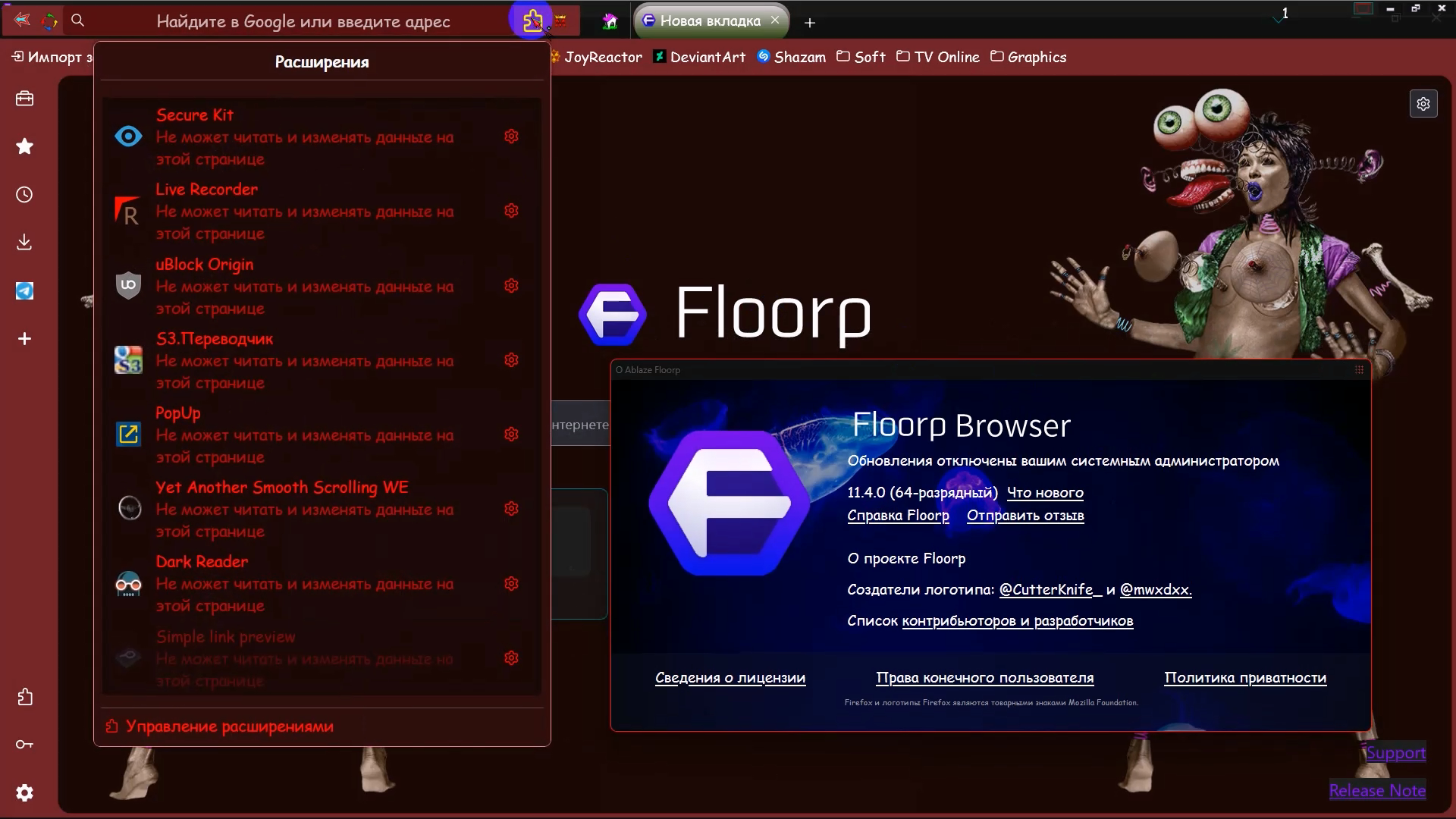The image size is (1456, 819).
Task: Open the History clock sidebar panel
Action: pos(24,195)
